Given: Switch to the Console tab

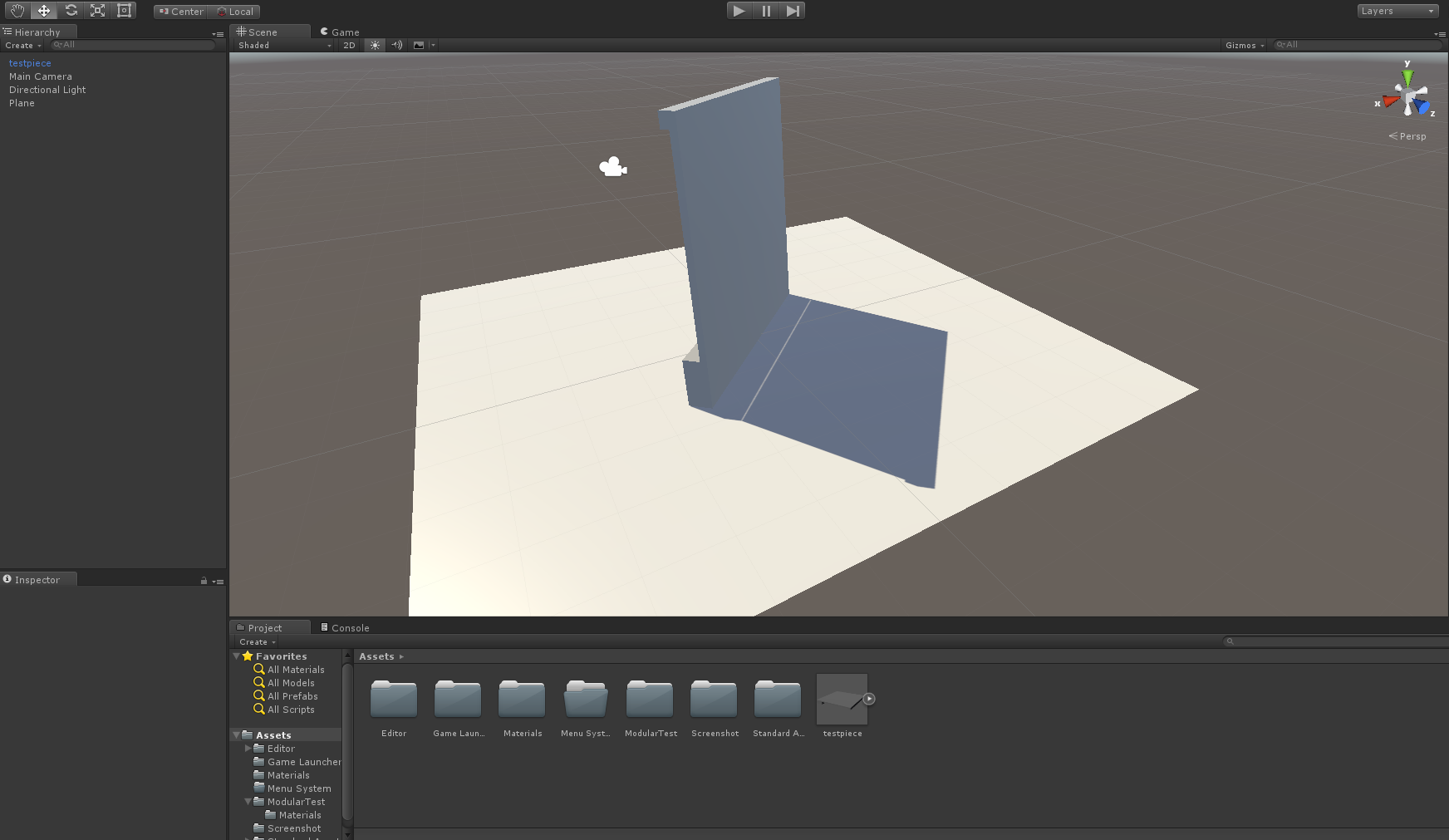Looking at the screenshot, I should [x=345, y=628].
